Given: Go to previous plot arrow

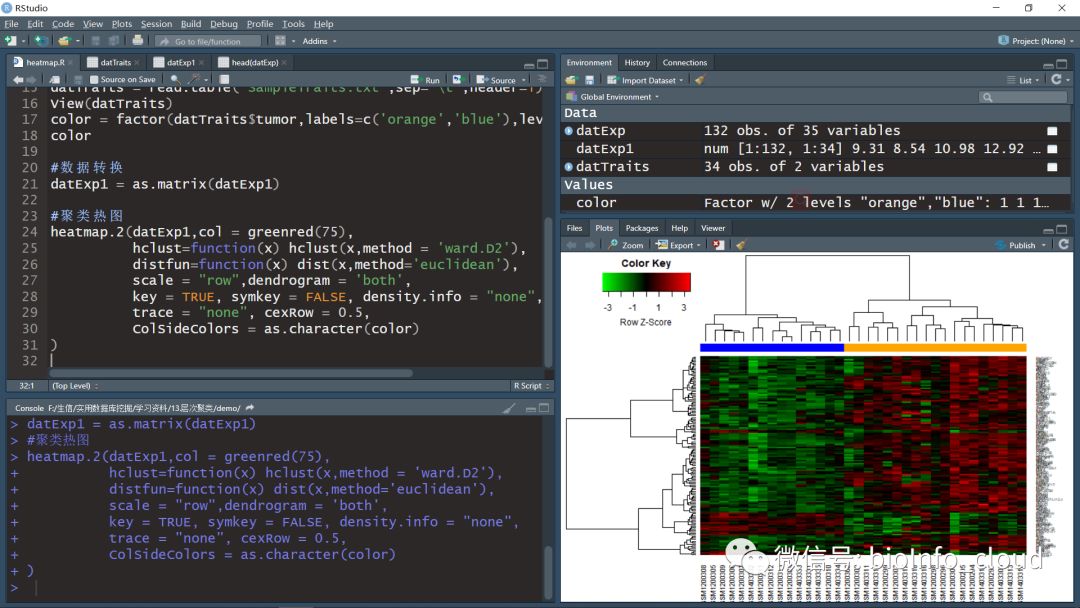Looking at the screenshot, I should pyautogui.click(x=571, y=245).
